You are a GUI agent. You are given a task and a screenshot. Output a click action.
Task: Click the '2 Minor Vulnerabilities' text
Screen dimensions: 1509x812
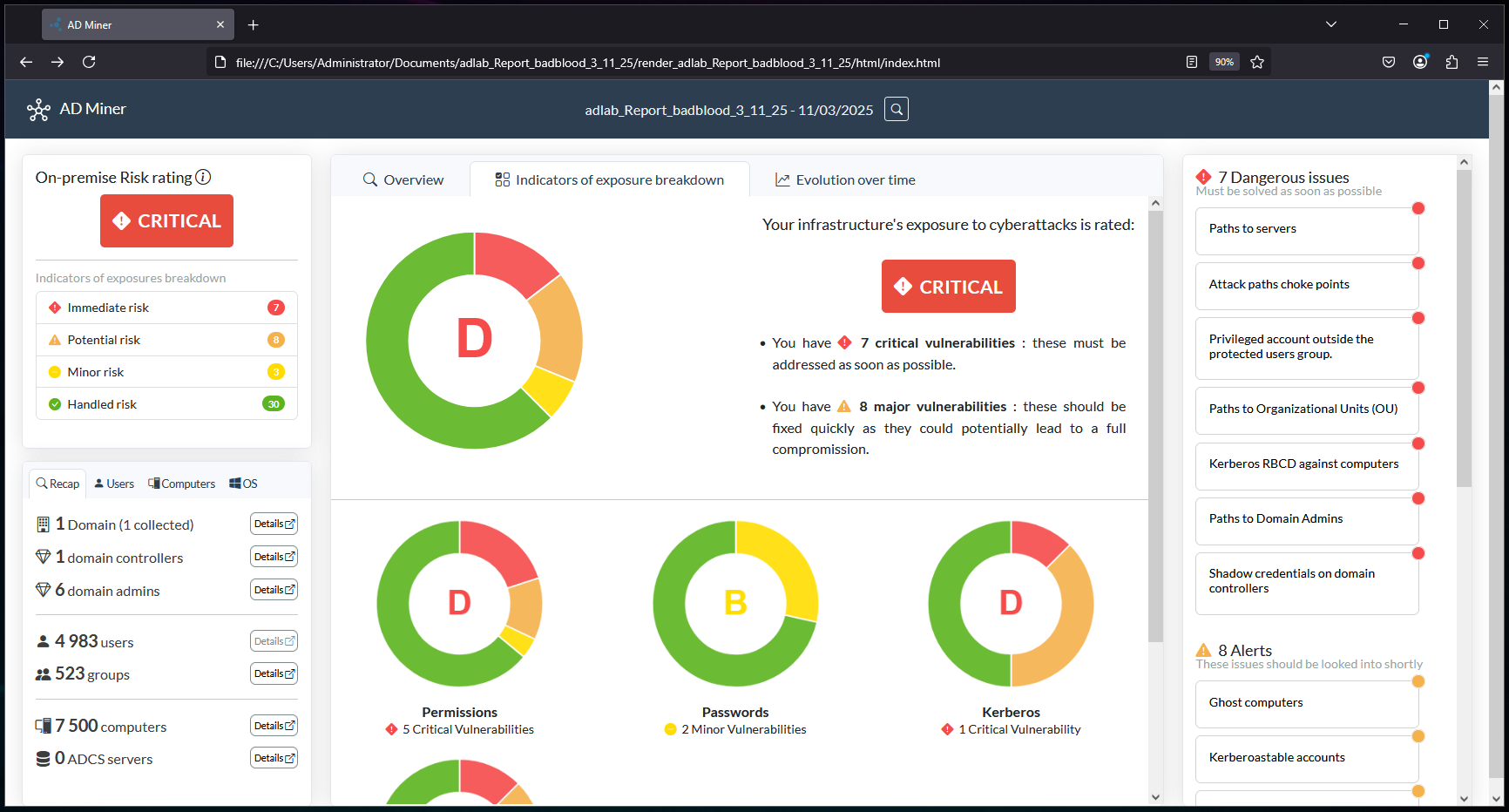pos(744,729)
